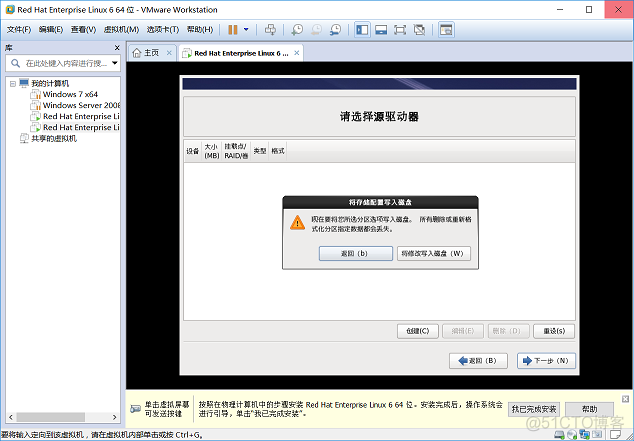Click the installer 下一步 (N) next button

point(546,361)
